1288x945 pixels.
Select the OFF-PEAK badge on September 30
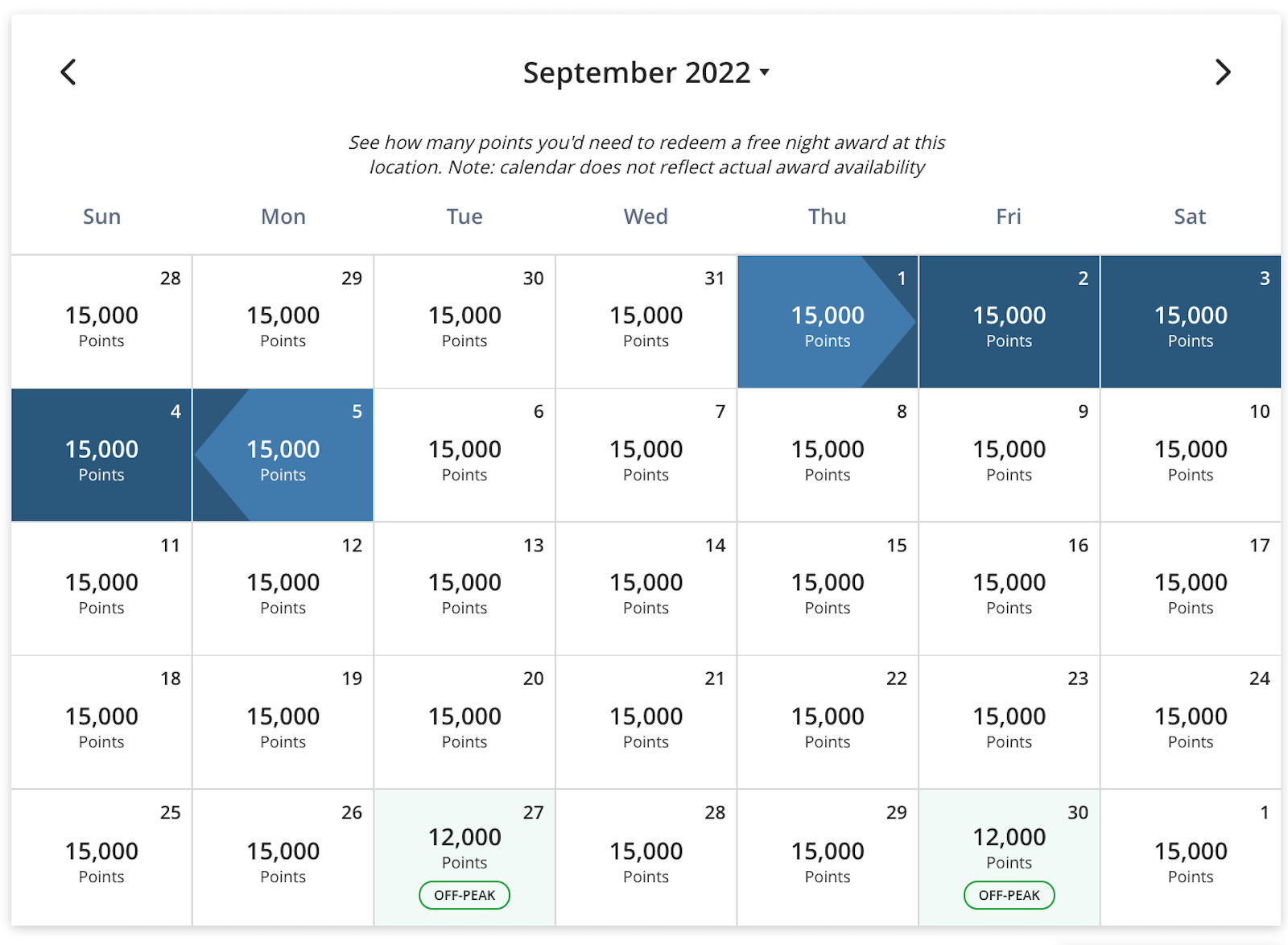pyautogui.click(x=1009, y=894)
